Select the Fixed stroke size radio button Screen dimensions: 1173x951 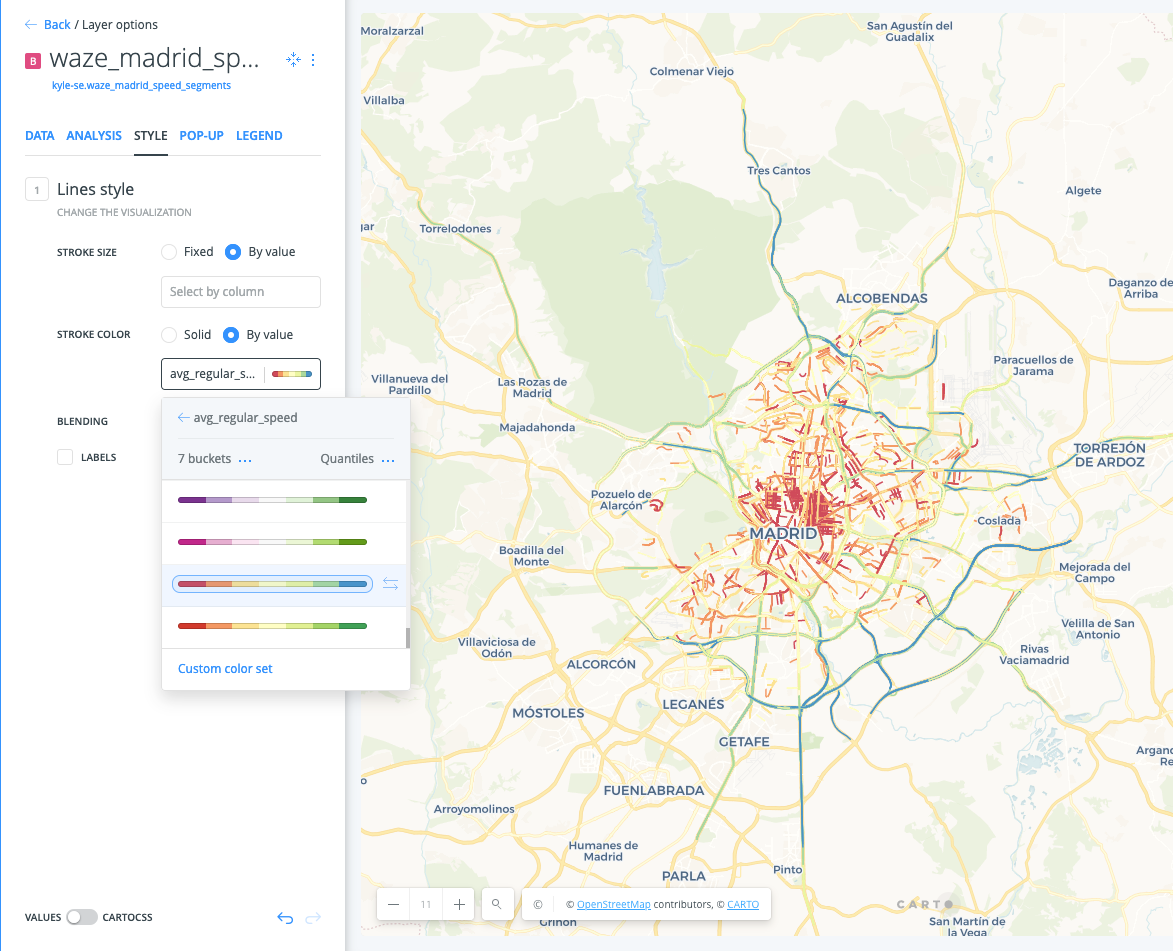pyautogui.click(x=168, y=252)
